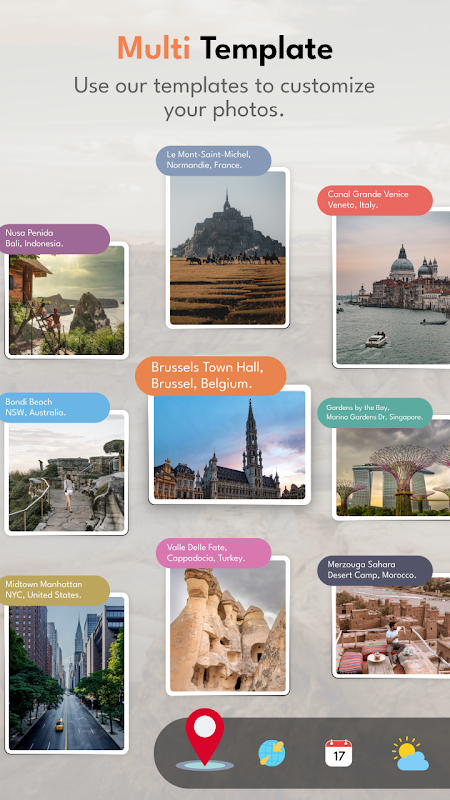This screenshot has width=450, height=800.
Task: Open the Manhattan street photo
Action: (66, 673)
